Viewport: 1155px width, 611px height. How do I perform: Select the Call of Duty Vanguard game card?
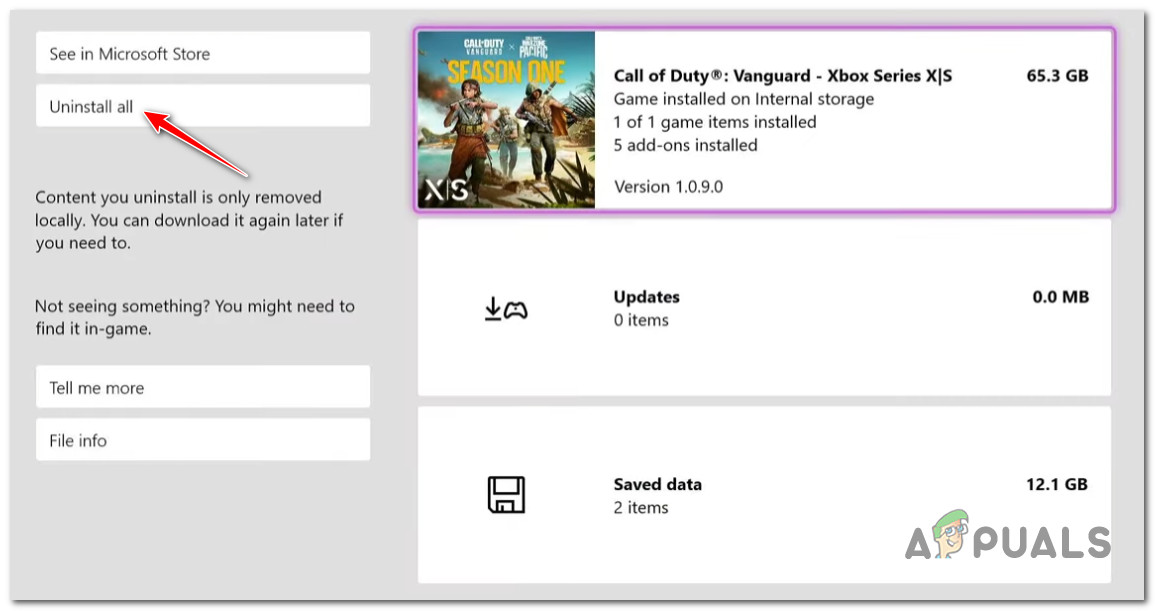765,120
